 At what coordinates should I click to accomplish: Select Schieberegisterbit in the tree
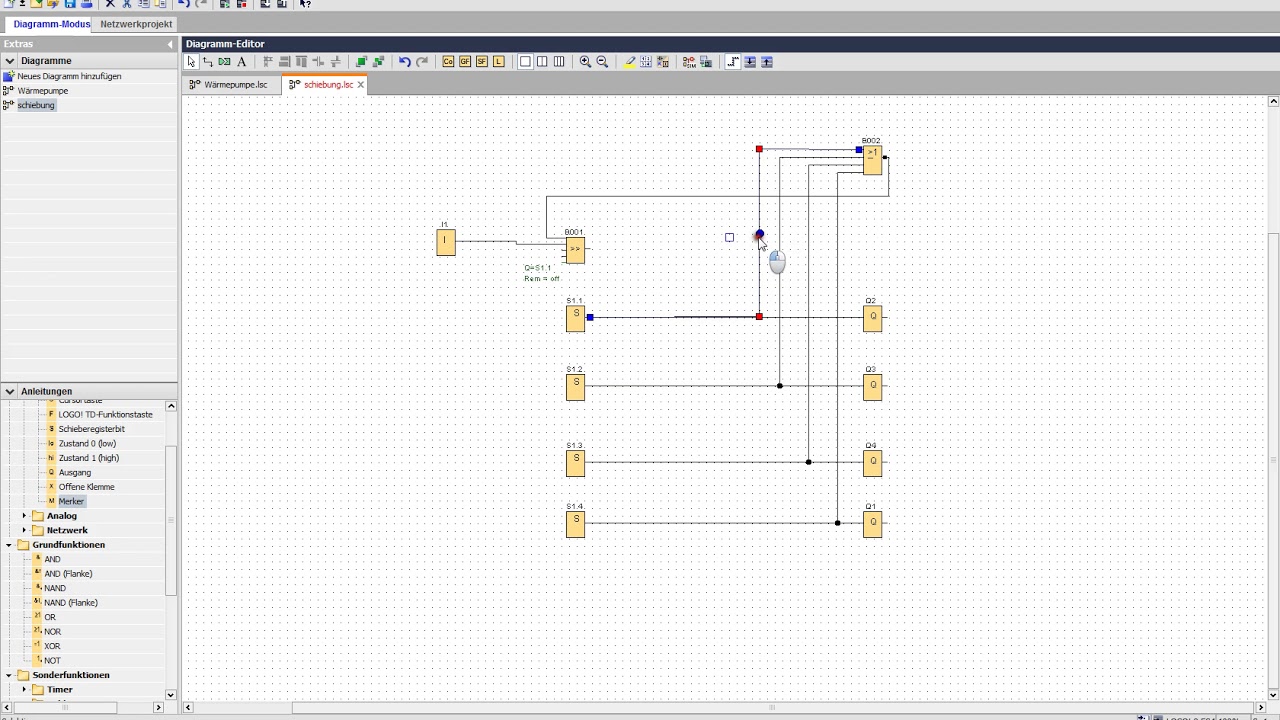pyautogui.click(x=91, y=429)
